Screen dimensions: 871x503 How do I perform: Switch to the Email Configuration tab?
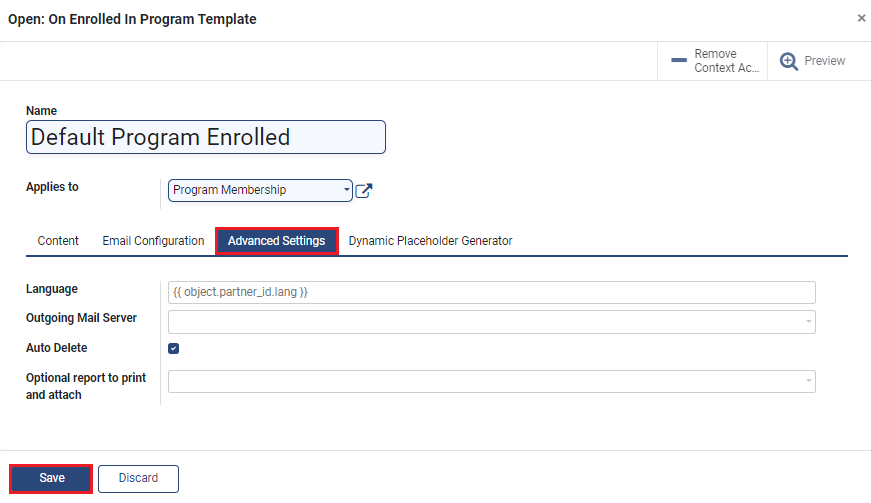(x=153, y=241)
